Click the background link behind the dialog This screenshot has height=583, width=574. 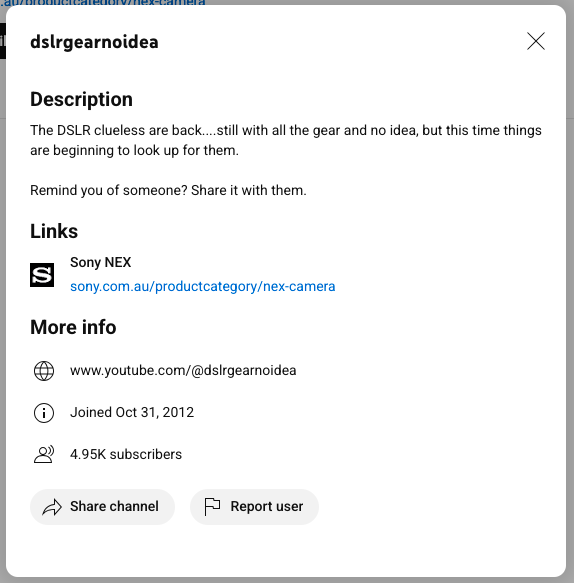pos(103,3)
